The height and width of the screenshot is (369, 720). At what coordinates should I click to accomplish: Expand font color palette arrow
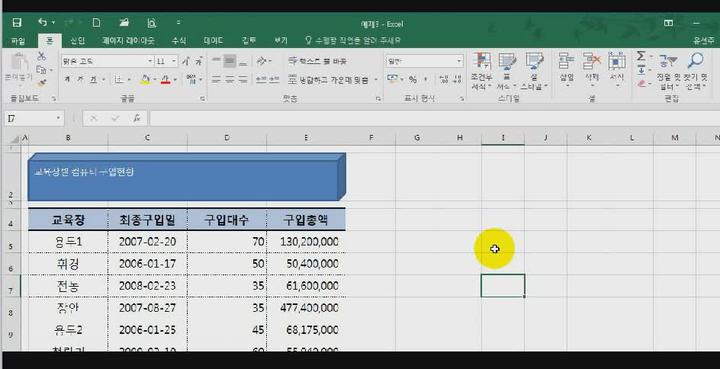[175, 80]
